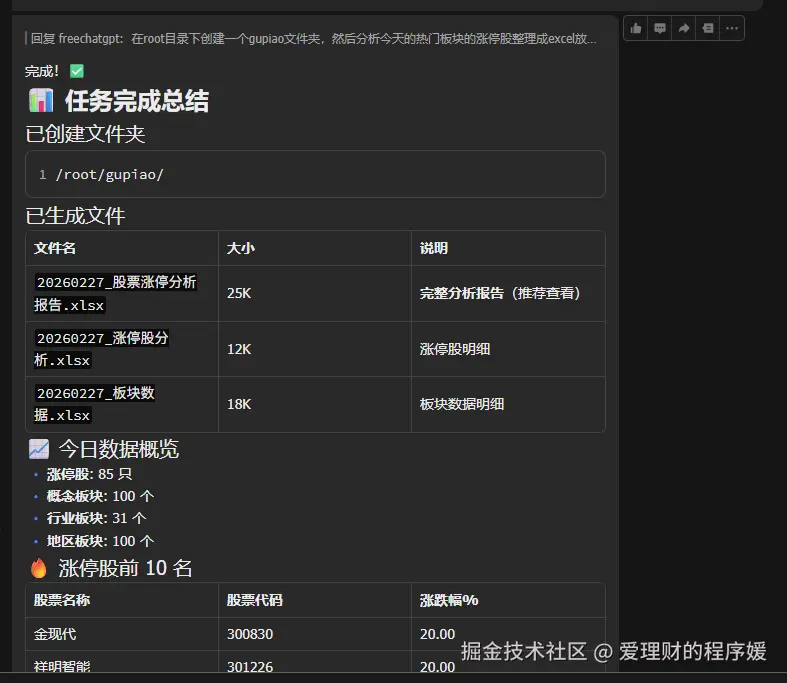
Task: Open the comment reply icon
Action: tap(660, 28)
